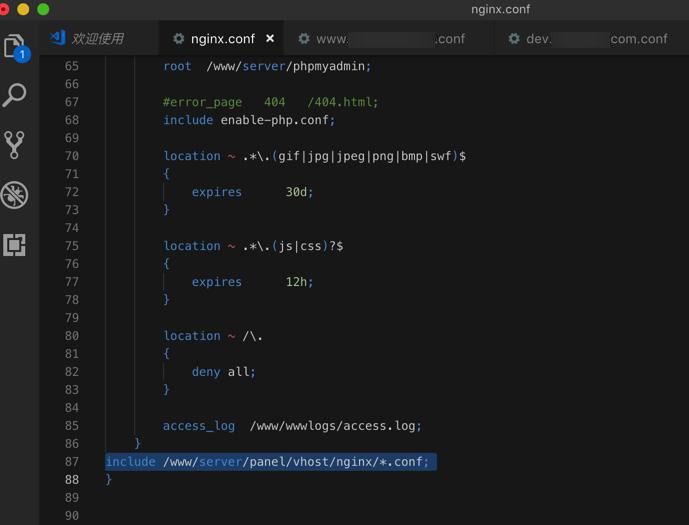Click the gear icon on nginx.conf tab

click(178, 39)
